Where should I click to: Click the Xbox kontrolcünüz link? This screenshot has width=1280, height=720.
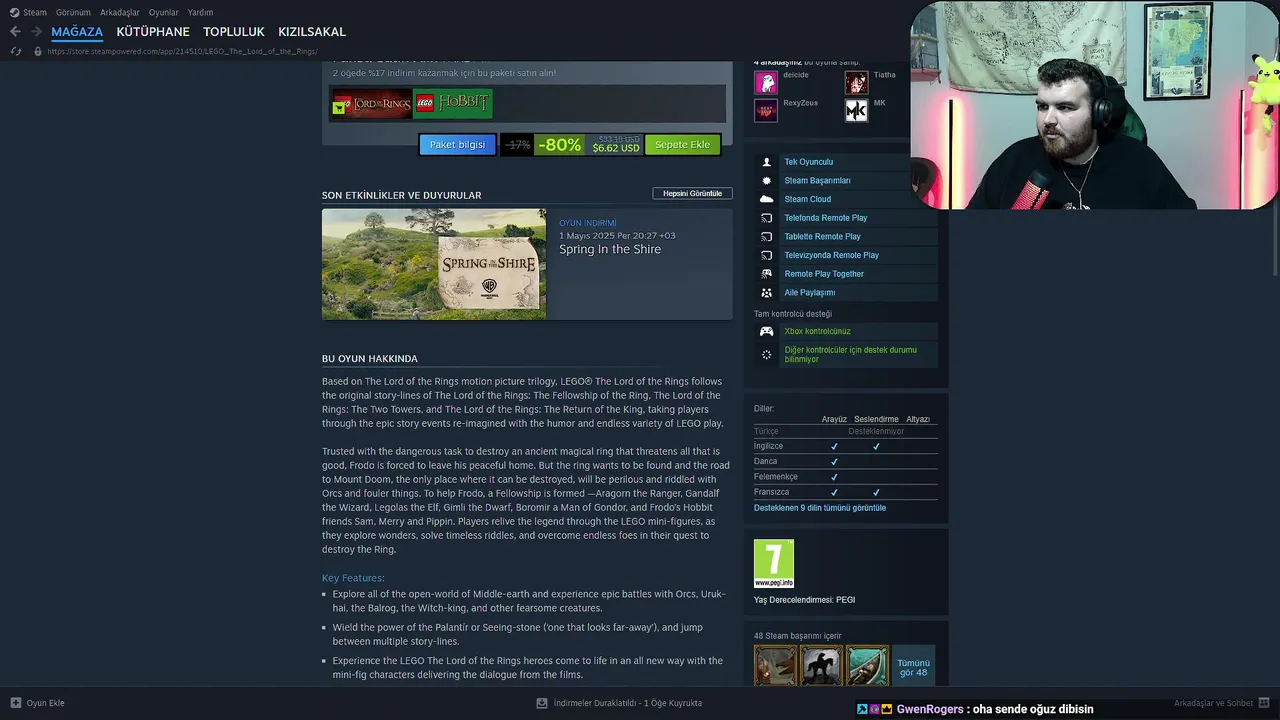(817, 331)
